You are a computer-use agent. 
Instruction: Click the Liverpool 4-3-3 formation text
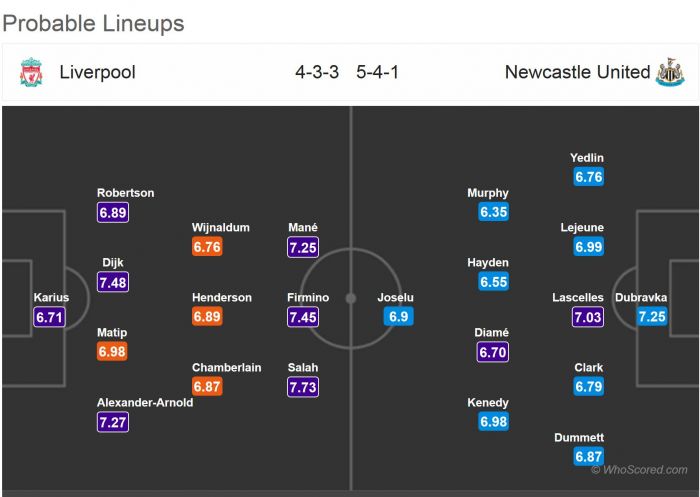click(318, 72)
